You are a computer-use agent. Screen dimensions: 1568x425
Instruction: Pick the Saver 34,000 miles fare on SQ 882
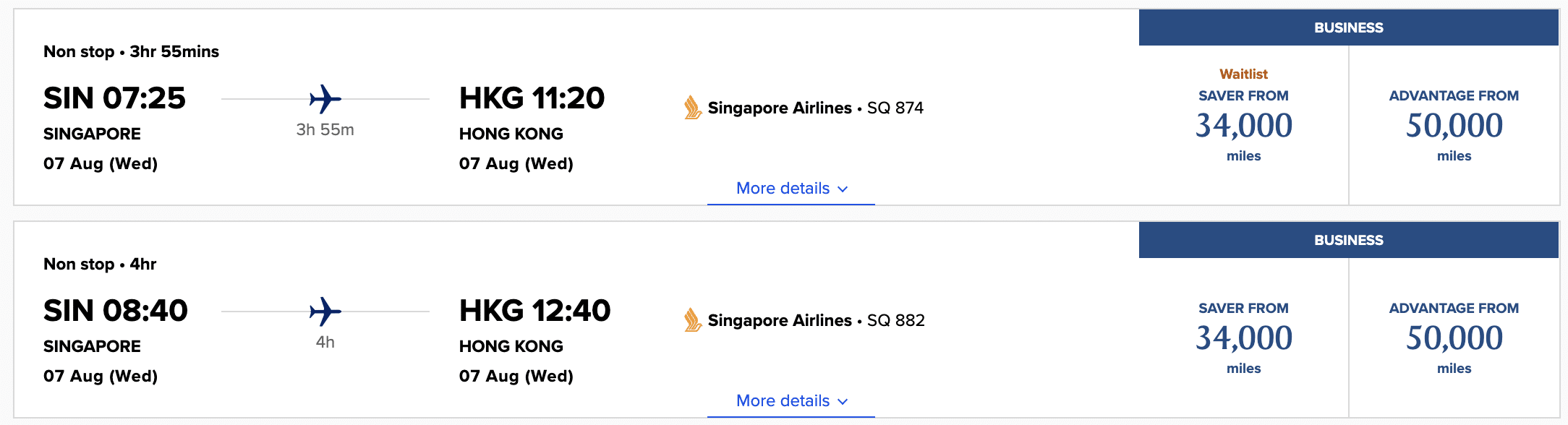click(x=1243, y=338)
